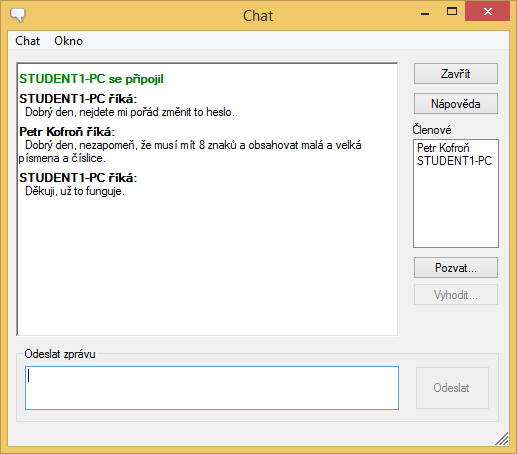The width and height of the screenshot is (517, 454).
Task: Click the 'Děkuji, už to funguje.' message
Action: [x=75, y=191]
